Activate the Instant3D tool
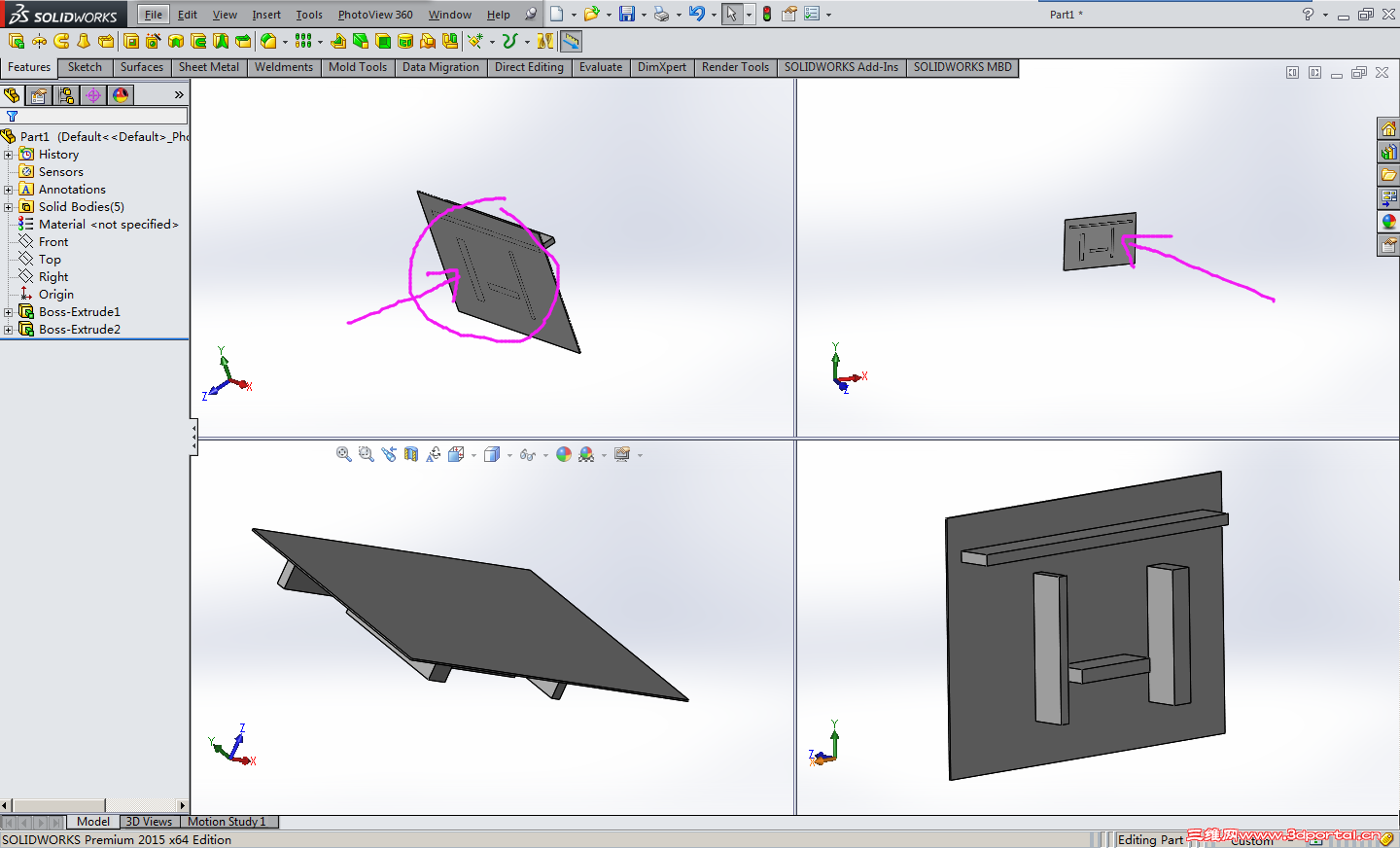 pyautogui.click(x=571, y=41)
